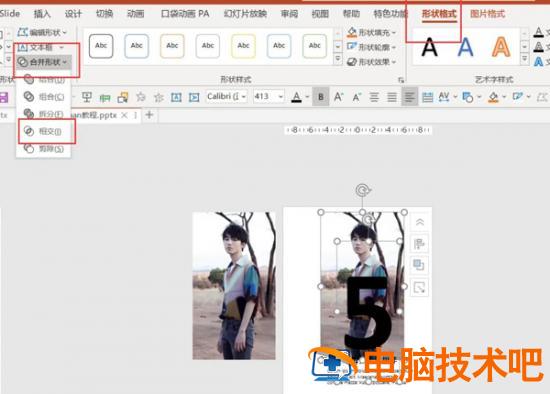Switch to the 设计 ribbon tab
The width and height of the screenshot is (550, 394).
click(73, 14)
